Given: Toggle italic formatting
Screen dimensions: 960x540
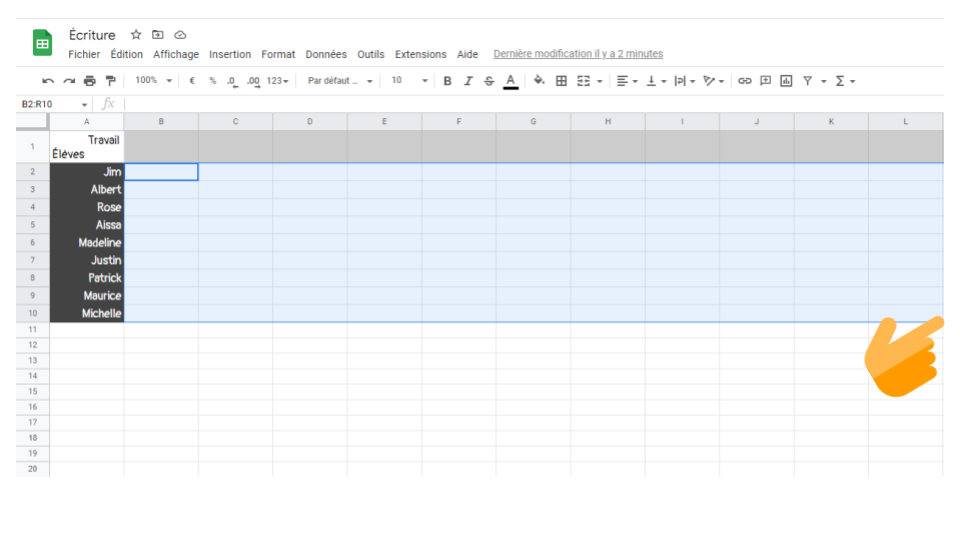Looking at the screenshot, I should click(468, 81).
